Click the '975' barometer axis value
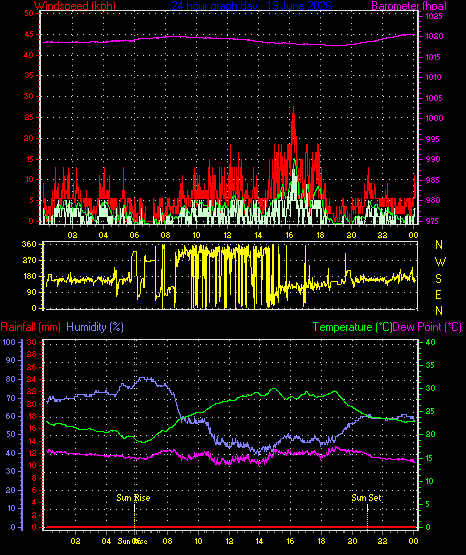Image resolution: width=466 pixels, height=555 pixels. click(x=432, y=221)
